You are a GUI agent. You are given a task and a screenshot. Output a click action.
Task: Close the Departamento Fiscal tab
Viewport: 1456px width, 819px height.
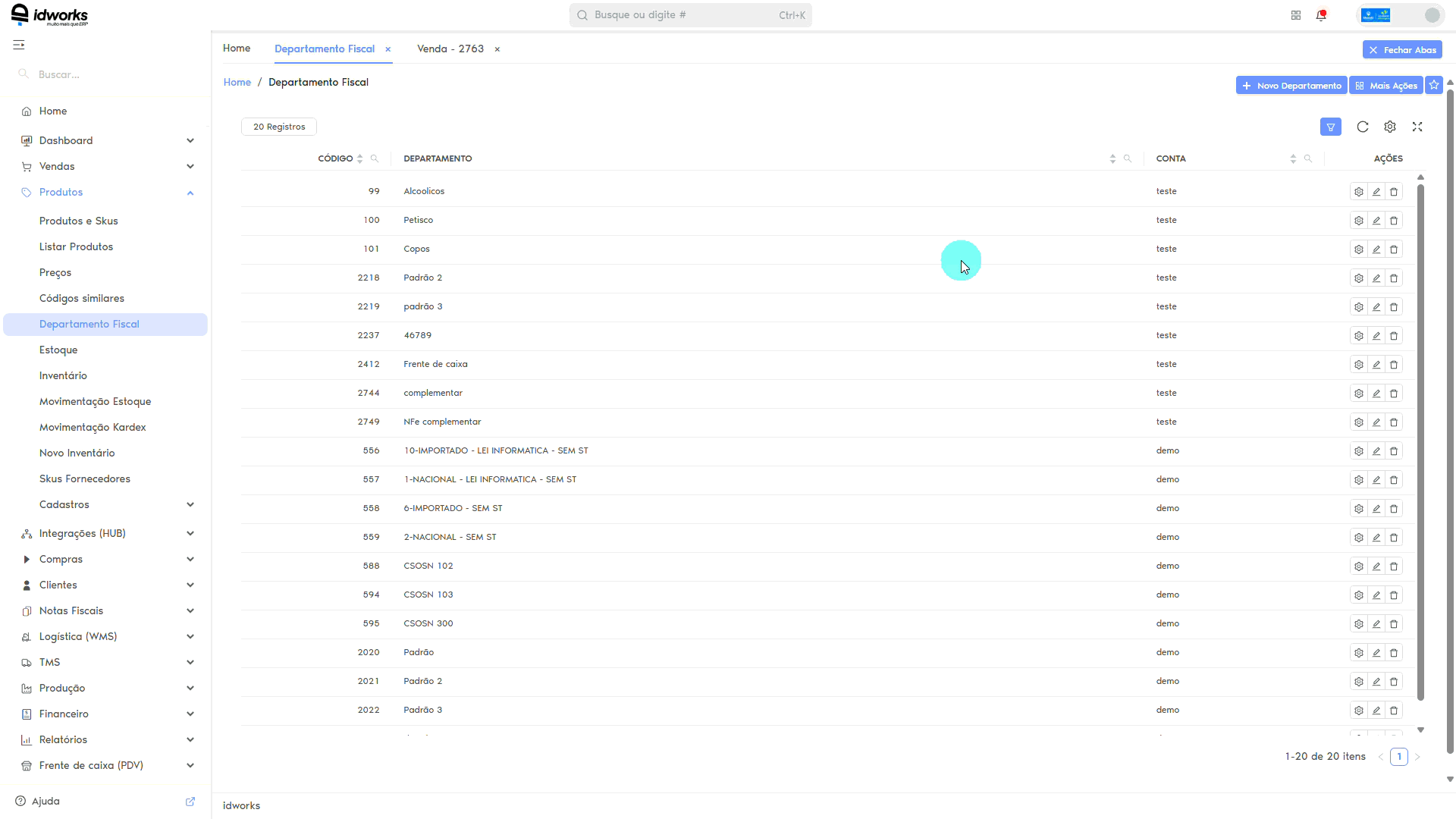coord(388,49)
